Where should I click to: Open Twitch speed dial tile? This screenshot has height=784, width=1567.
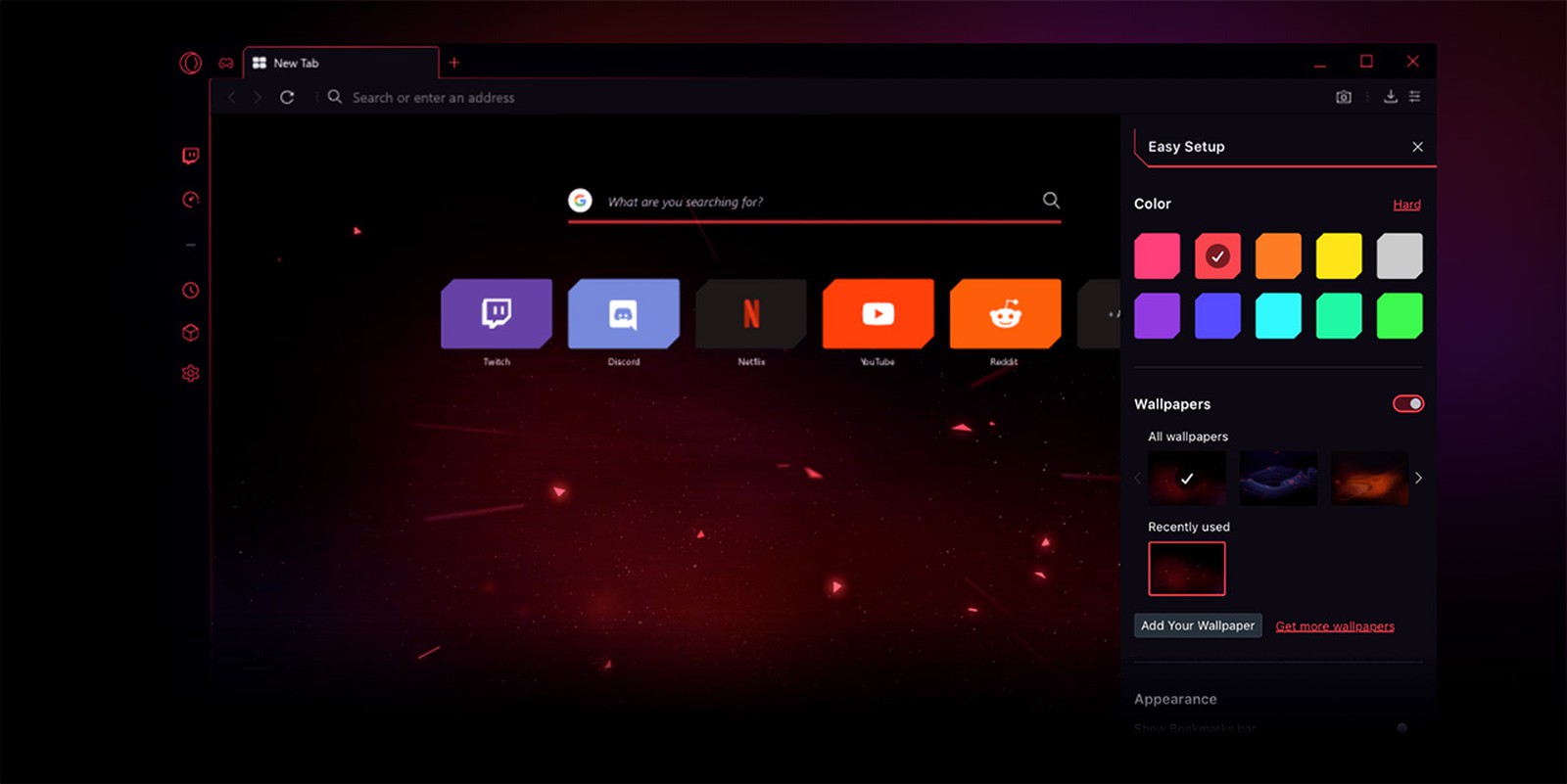click(497, 313)
